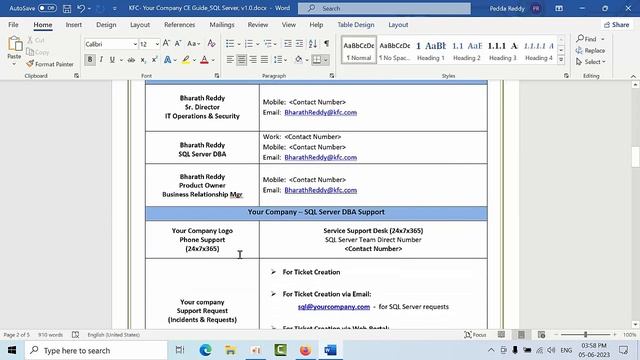Viewport: 640px width, 360px height.
Task: Expand the font name Calibri dropdown
Action: click(x=135, y=44)
